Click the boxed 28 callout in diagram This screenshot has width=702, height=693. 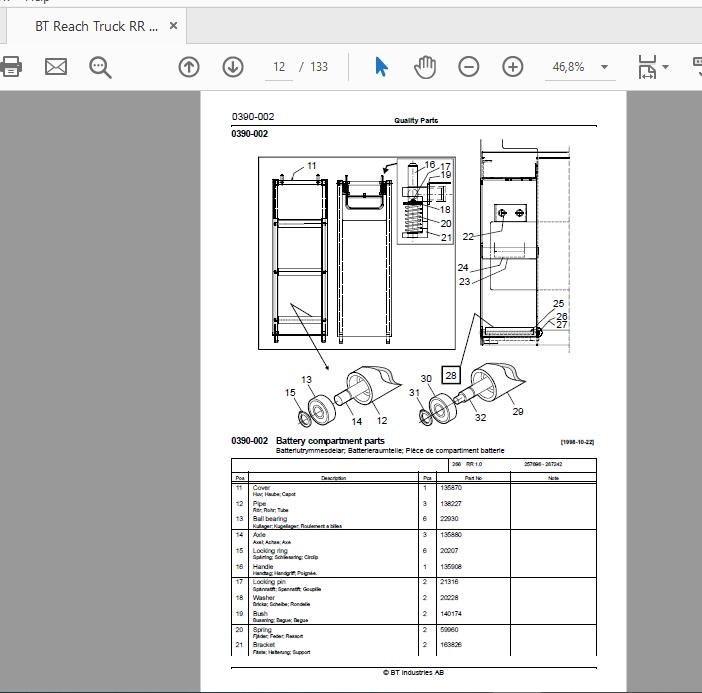point(451,375)
